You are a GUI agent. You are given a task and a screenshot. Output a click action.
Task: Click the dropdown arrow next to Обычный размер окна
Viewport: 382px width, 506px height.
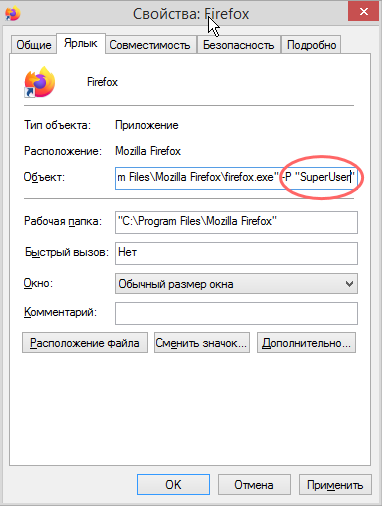click(x=349, y=284)
